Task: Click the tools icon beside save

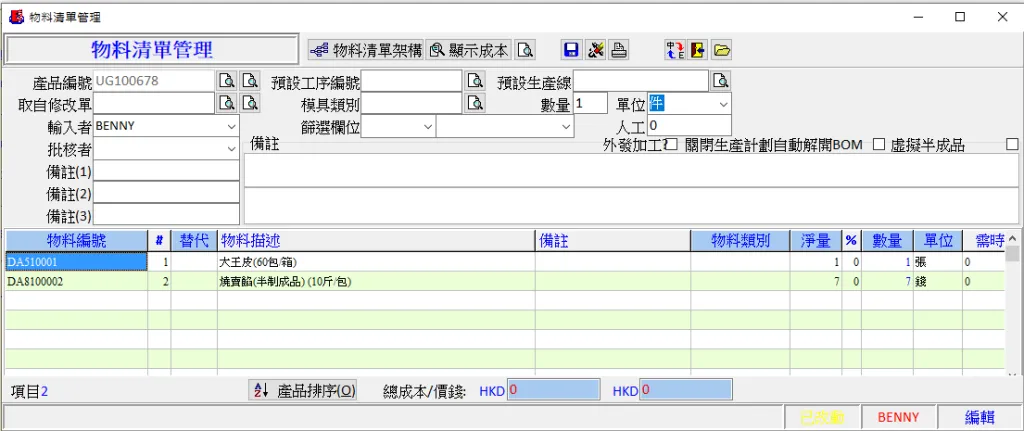Action: (x=596, y=50)
